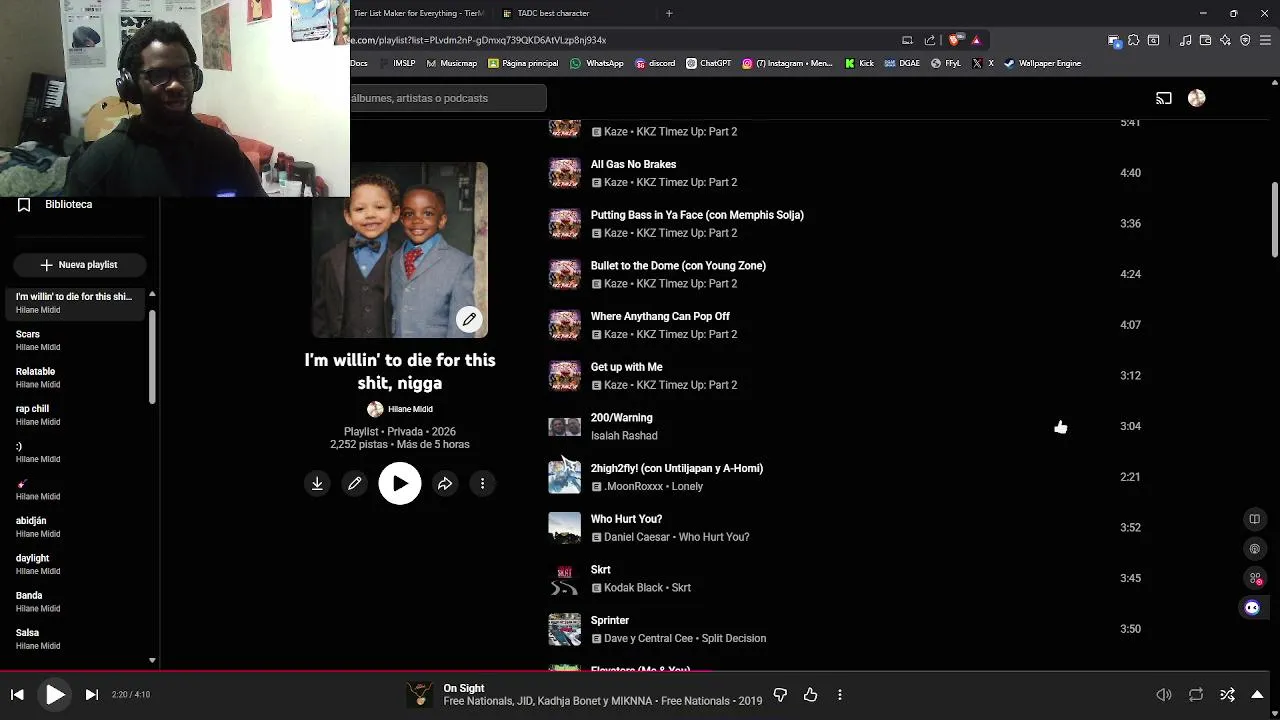Image resolution: width=1280 pixels, height=720 pixels.
Task: Click the sidebar playlist list scrollbar
Action: click(x=152, y=357)
